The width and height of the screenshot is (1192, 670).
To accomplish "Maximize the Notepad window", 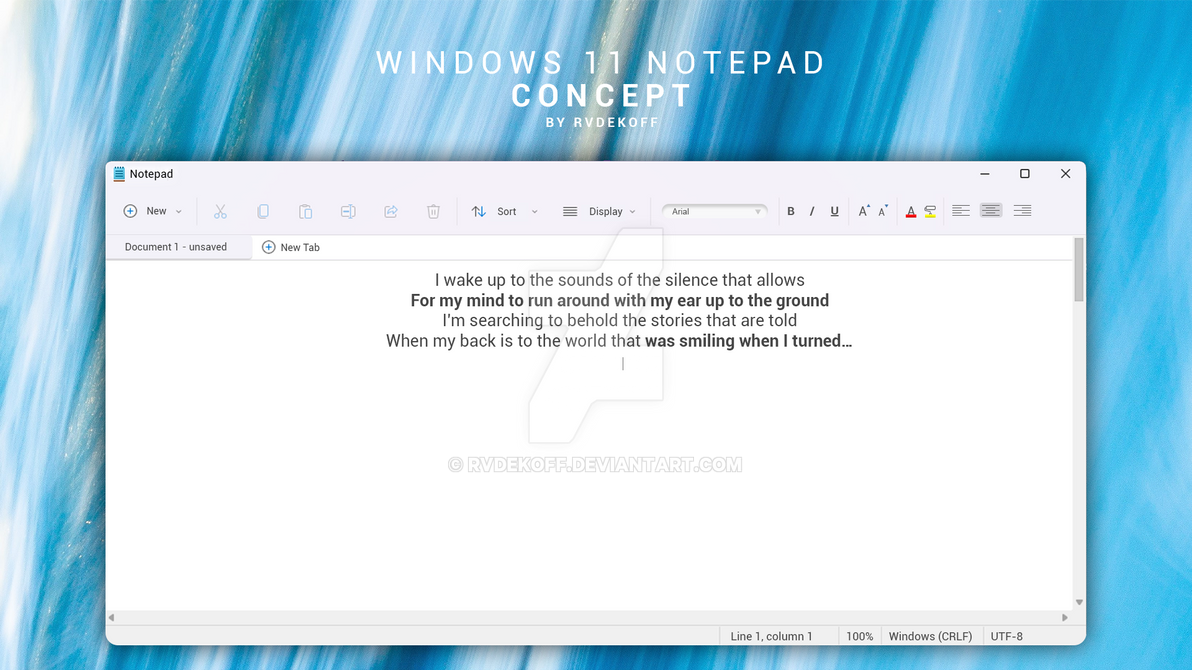I will (1025, 174).
